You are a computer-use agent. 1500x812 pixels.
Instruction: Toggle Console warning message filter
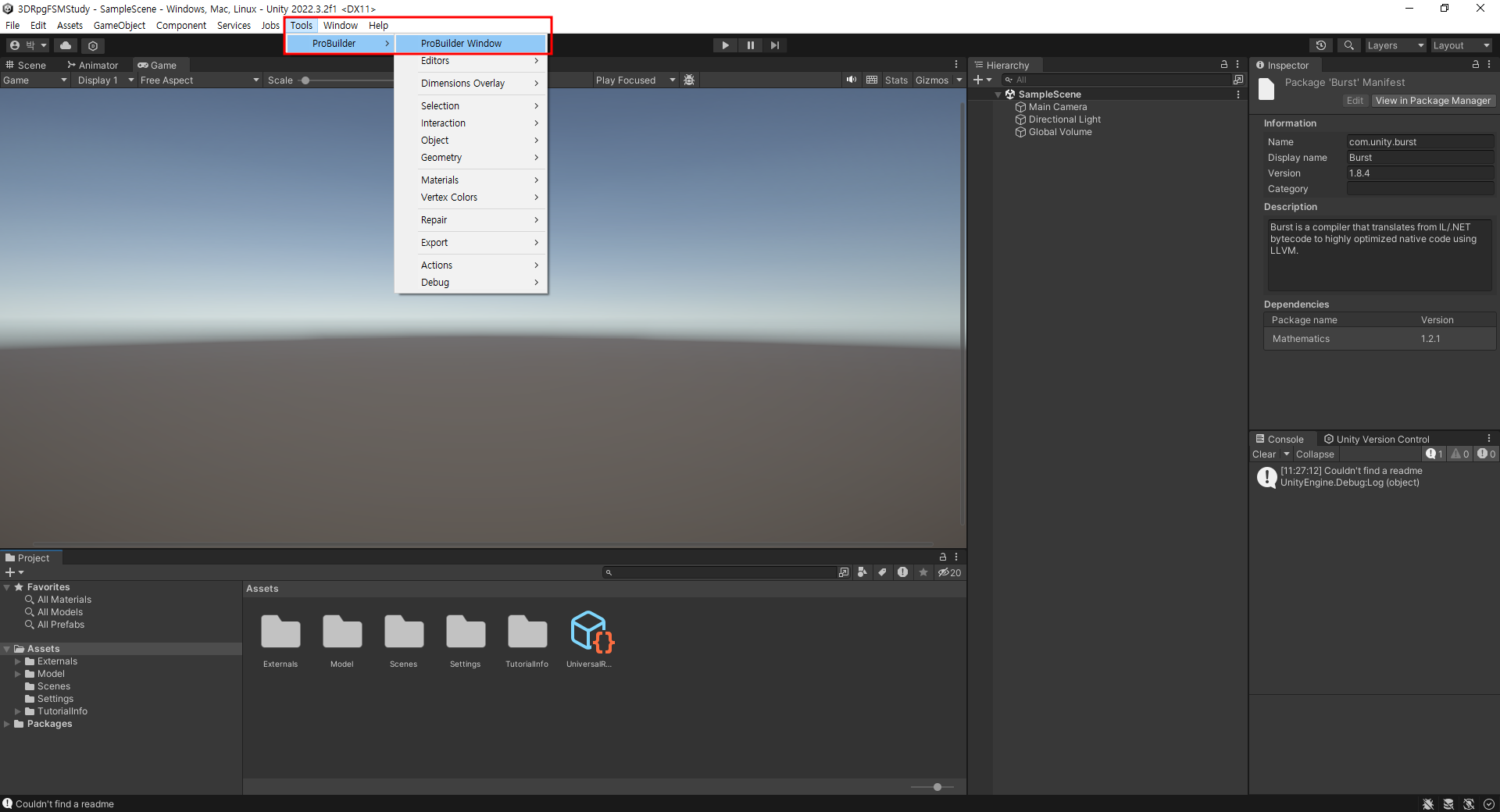pyautogui.click(x=1460, y=454)
